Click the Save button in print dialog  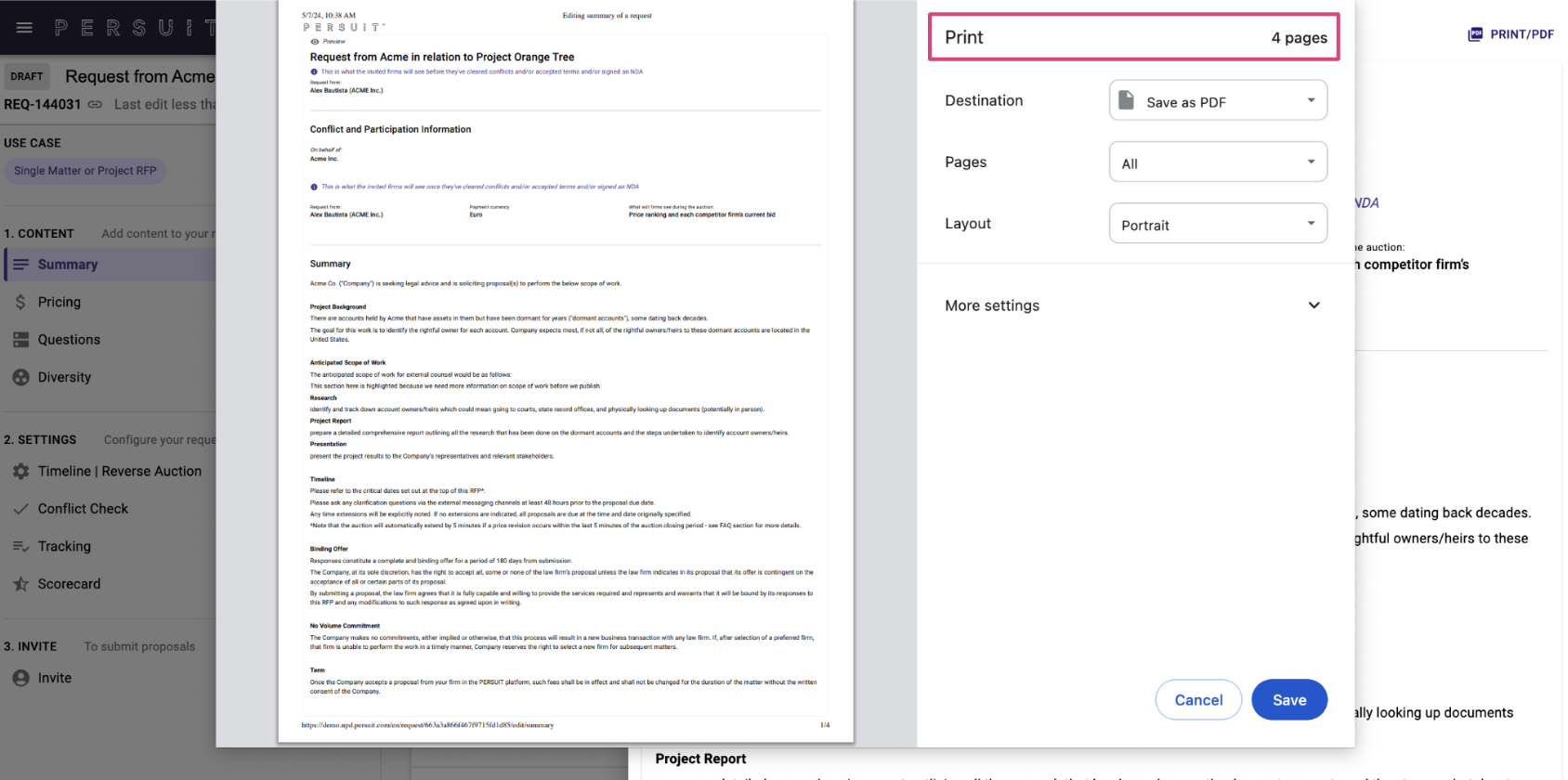(1289, 700)
